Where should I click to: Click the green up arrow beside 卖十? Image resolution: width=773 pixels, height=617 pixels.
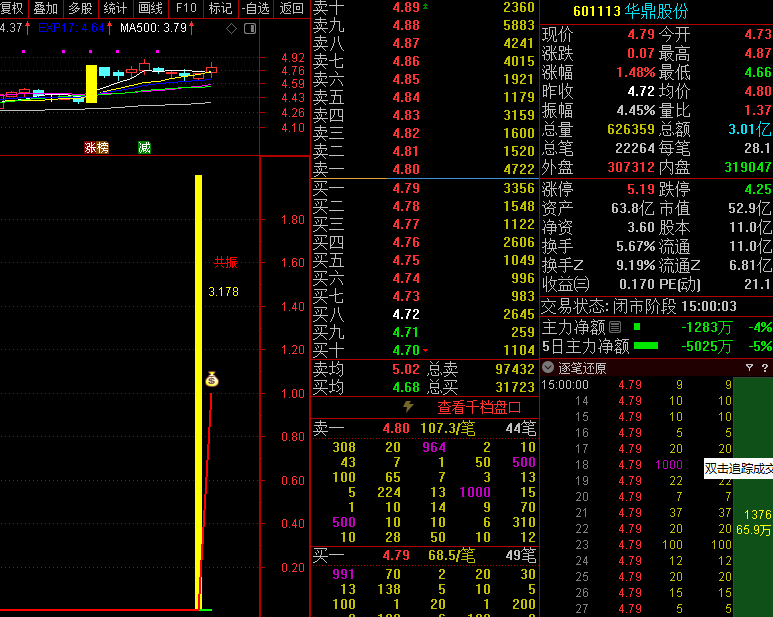click(426, 7)
